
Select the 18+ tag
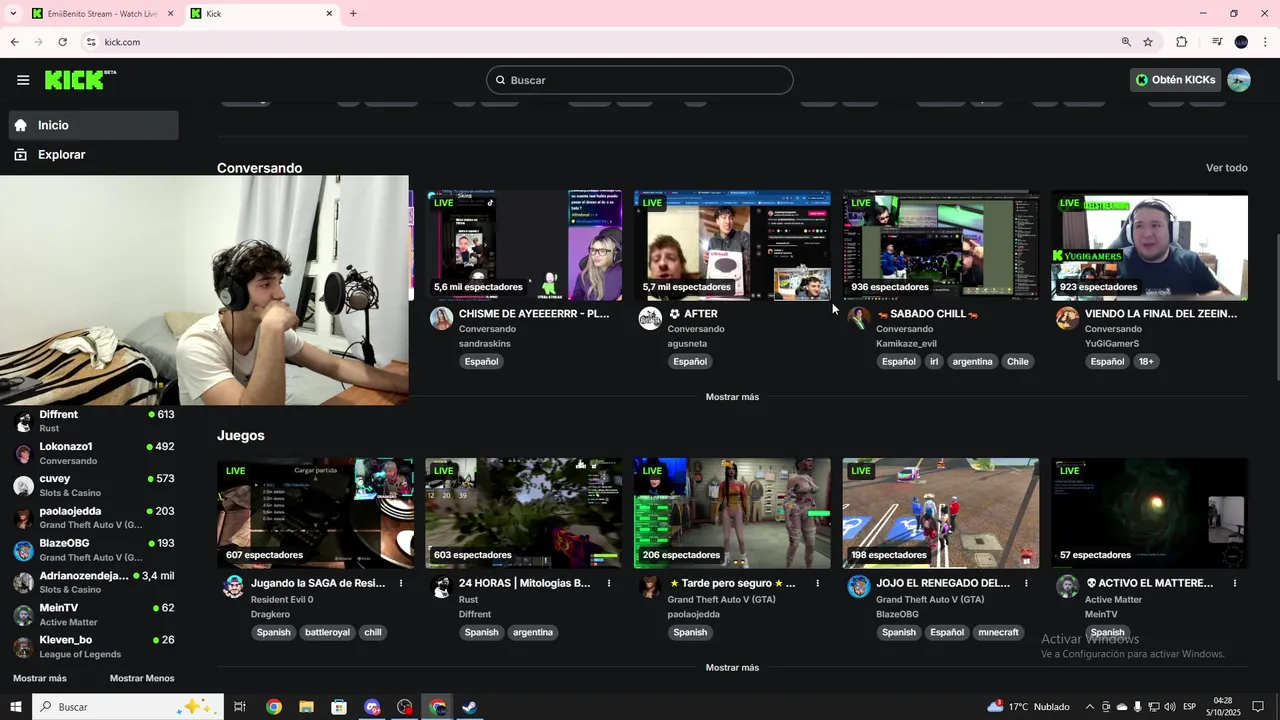click(x=1146, y=362)
